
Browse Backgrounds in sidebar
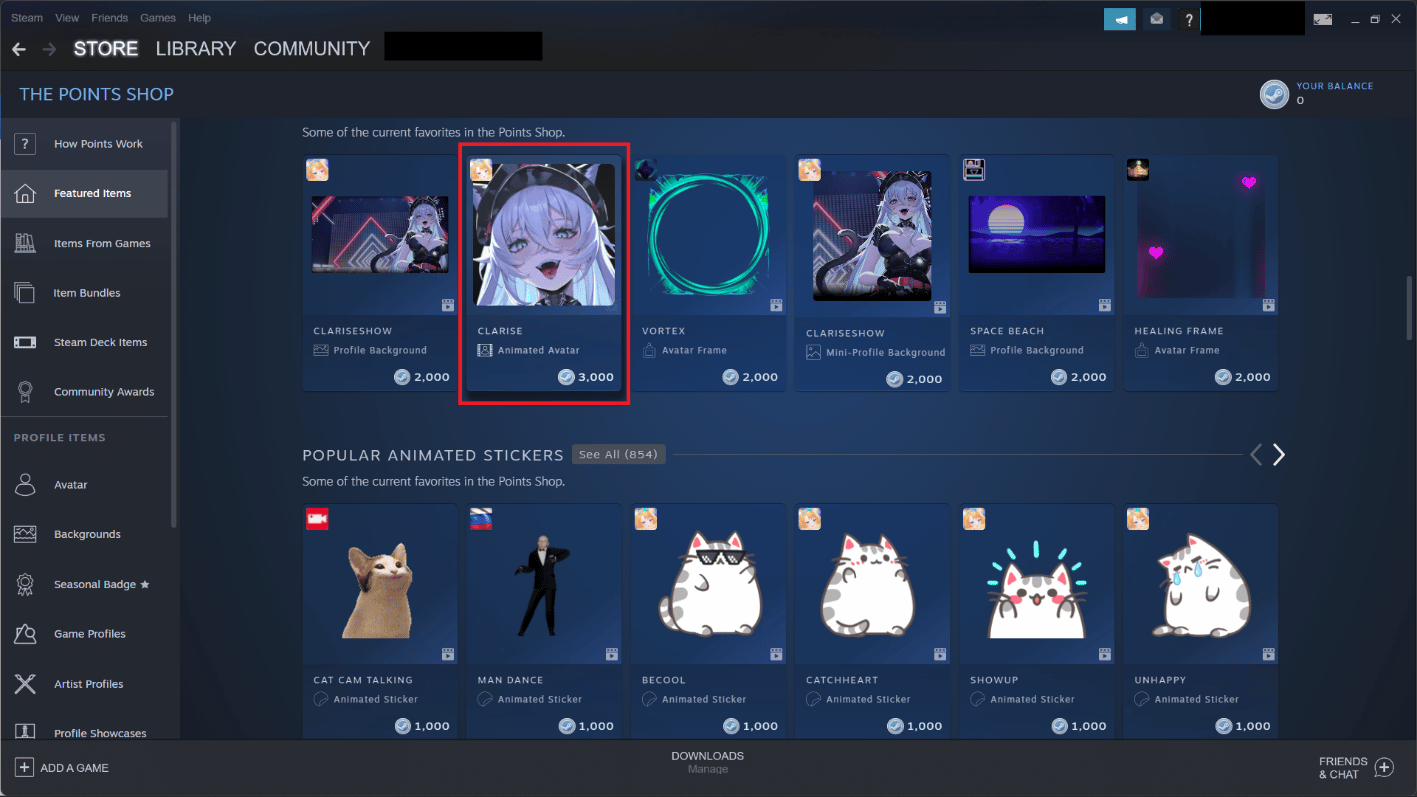tap(84, 534)
